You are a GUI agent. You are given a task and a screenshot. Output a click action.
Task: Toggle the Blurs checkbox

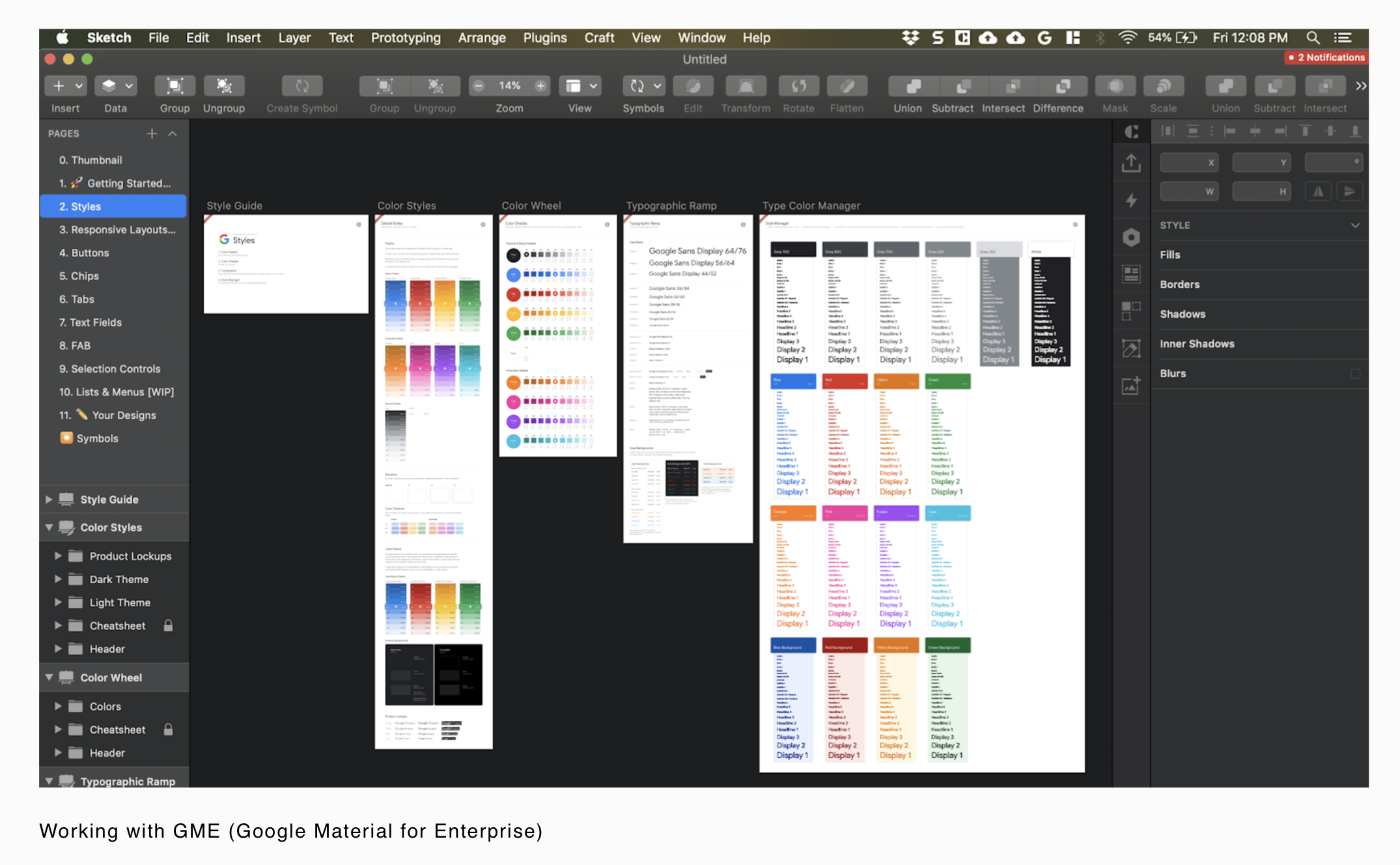(x=1355, y=373)
